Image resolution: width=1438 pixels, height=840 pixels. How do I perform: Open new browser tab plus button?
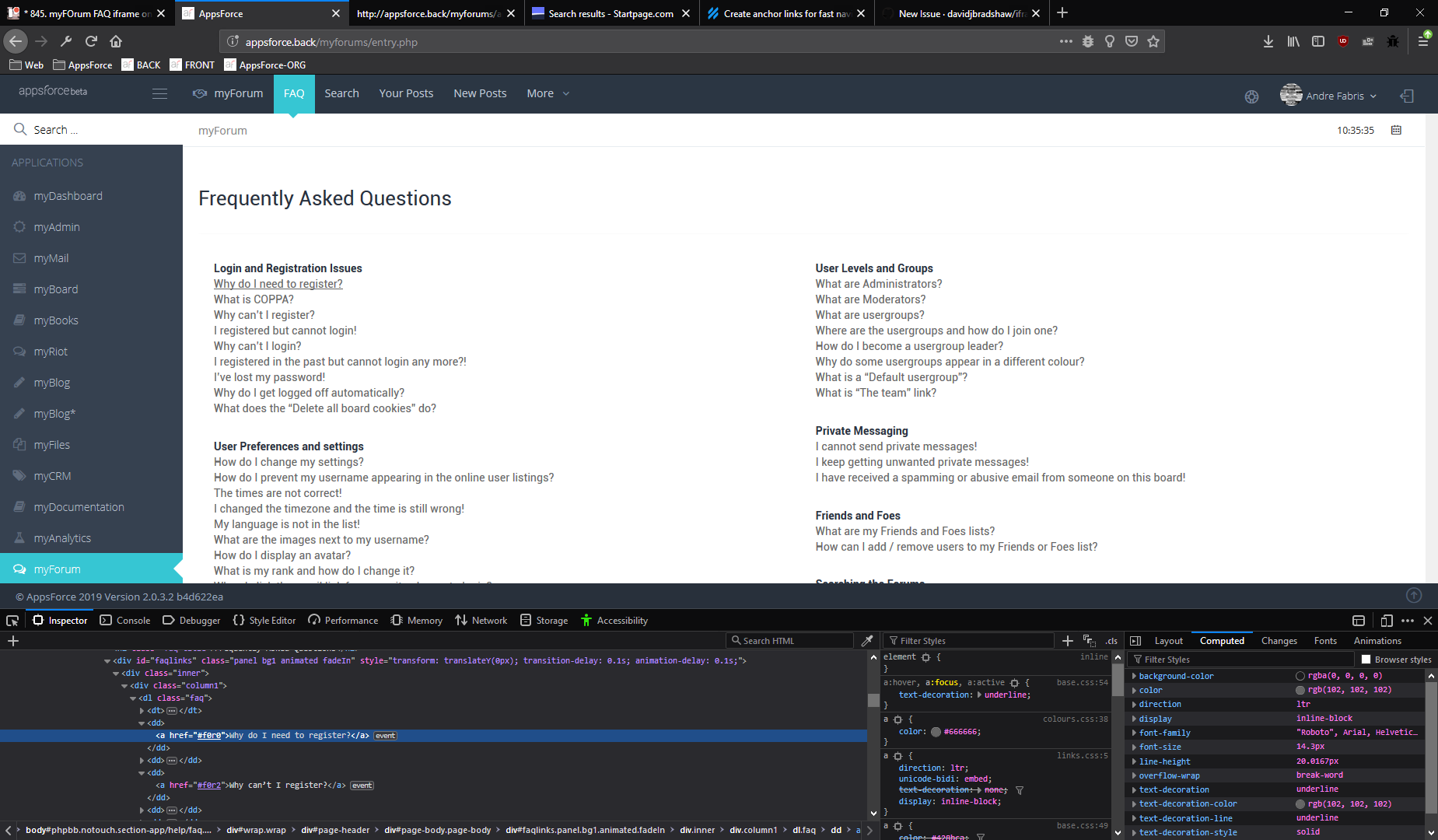[1062, 13]
